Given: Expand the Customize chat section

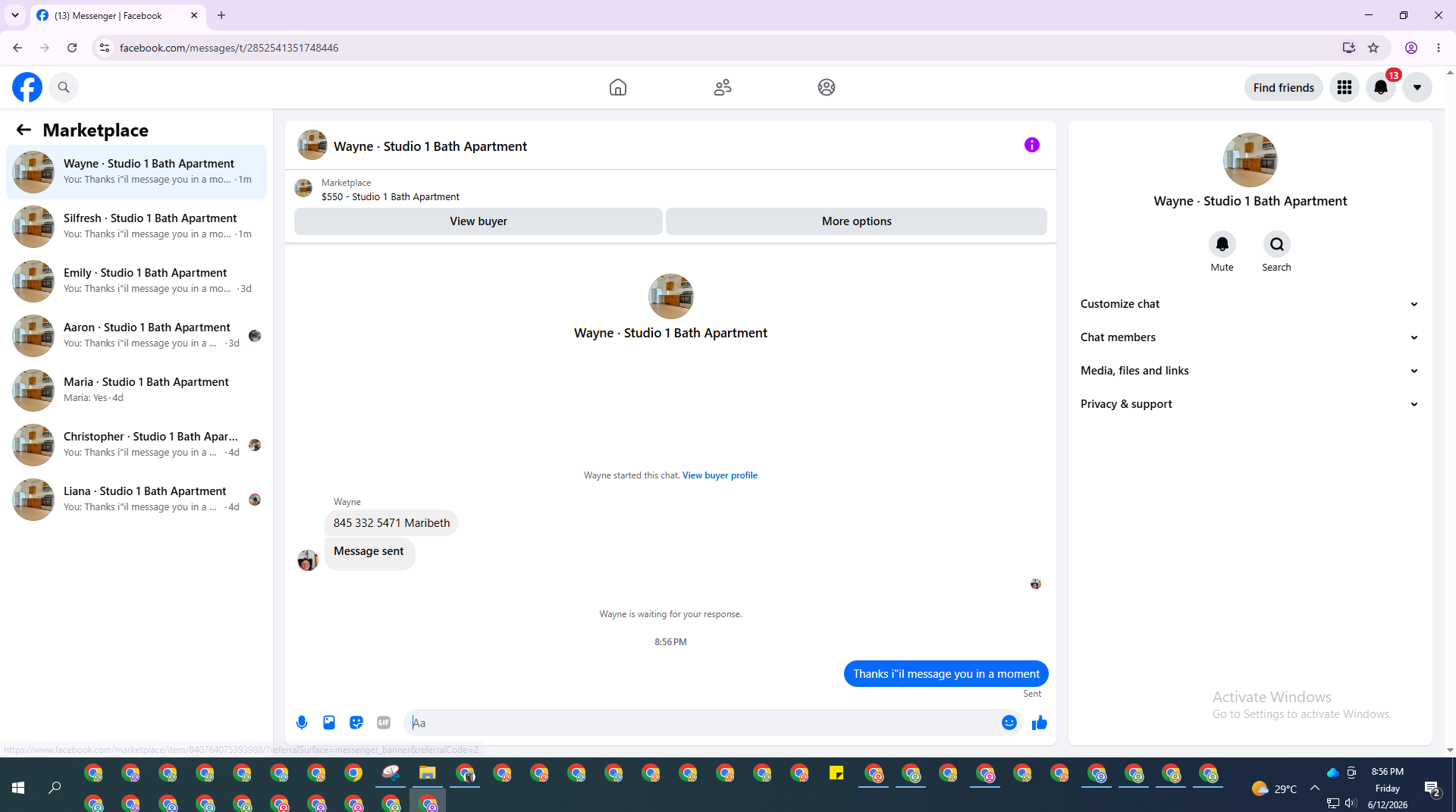Looking at the screenshot, I should (x=1250, y=304).
